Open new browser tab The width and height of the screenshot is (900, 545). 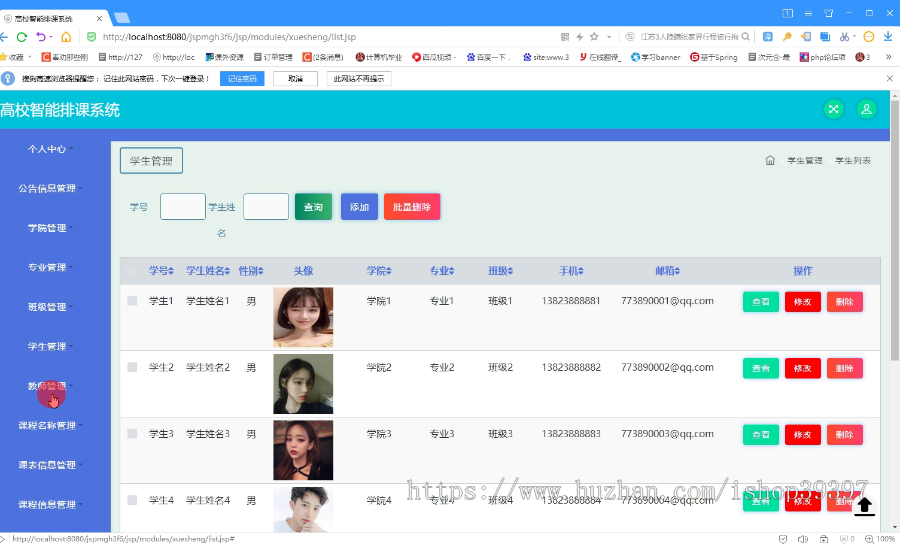(x=122, y=18)
